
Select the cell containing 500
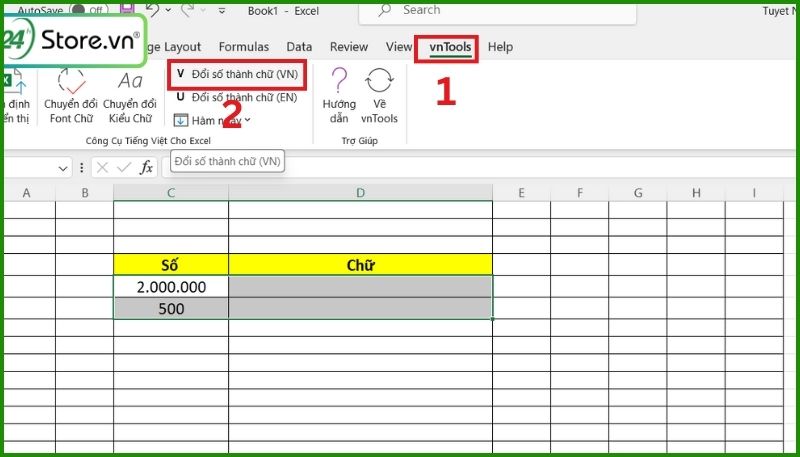171,309
